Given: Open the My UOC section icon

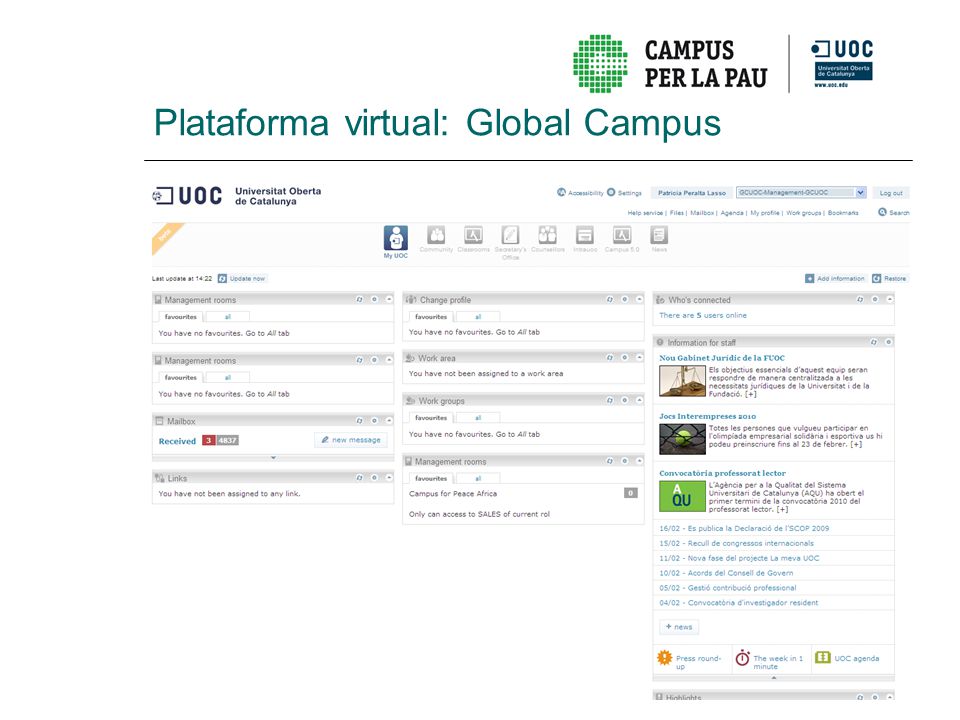Looking at the screenshot, I should [396, 238].
